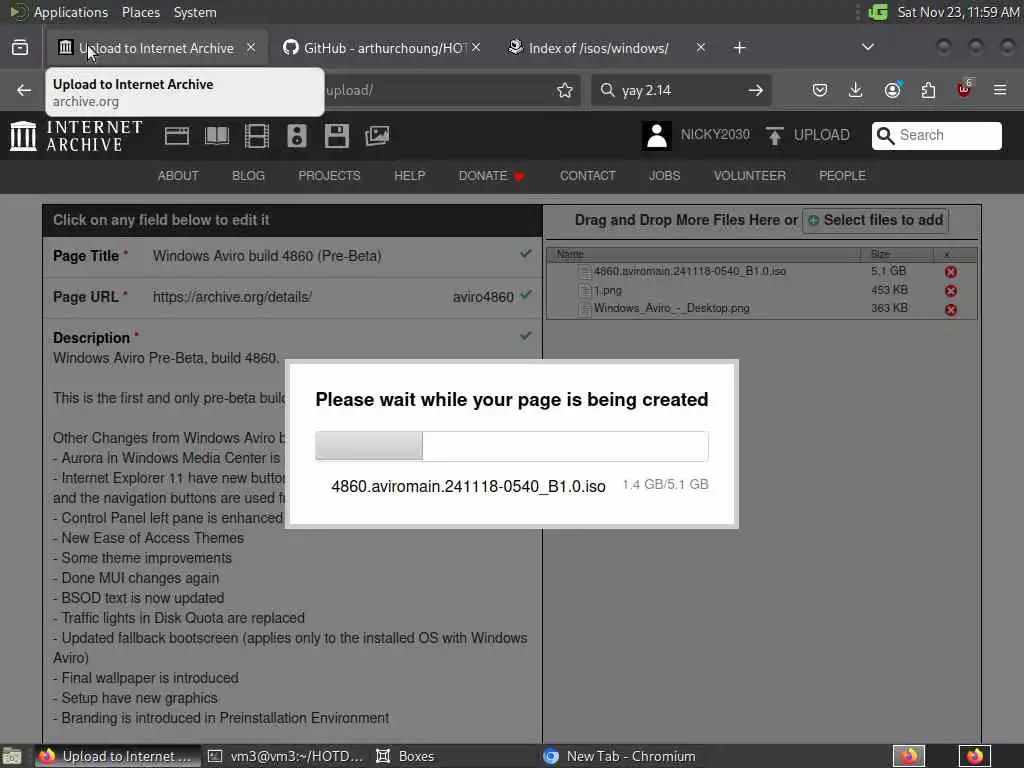Close the Upload to Internet Archive tab
This screenshot has width=1024, height=768.
(251, 48)
